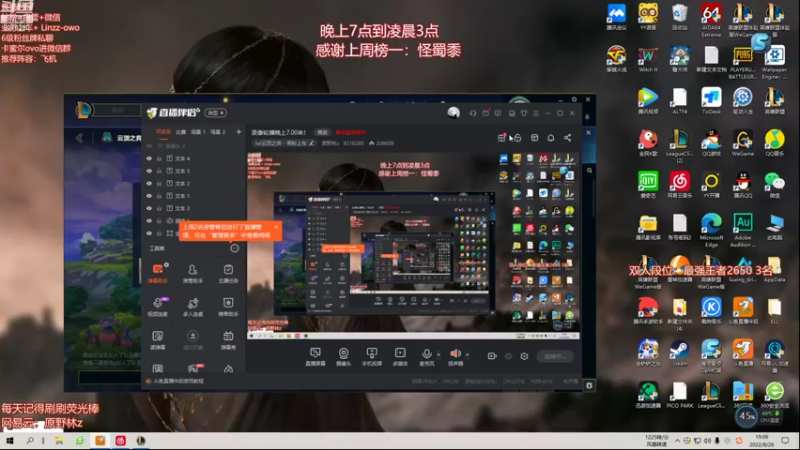Viewport: 800px width, 450px height.
Task: Toggle visibility of the 文本 5 source
Action: pos(149,171)
